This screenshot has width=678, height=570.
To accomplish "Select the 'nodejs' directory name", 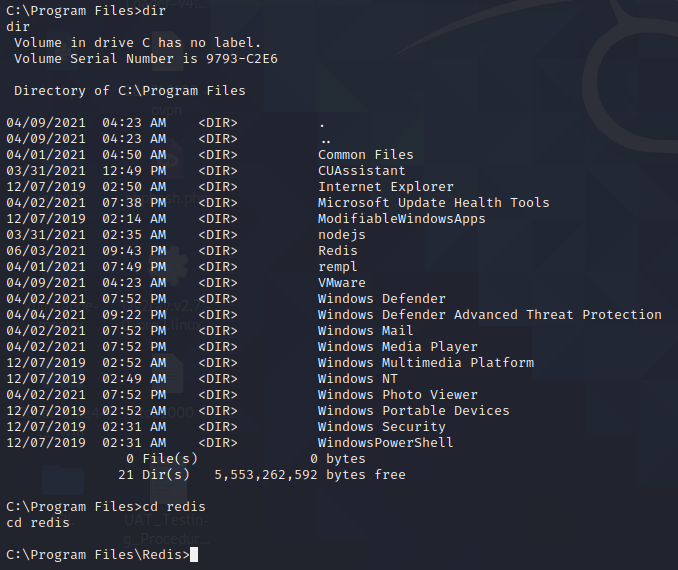I will coord(342,235).
